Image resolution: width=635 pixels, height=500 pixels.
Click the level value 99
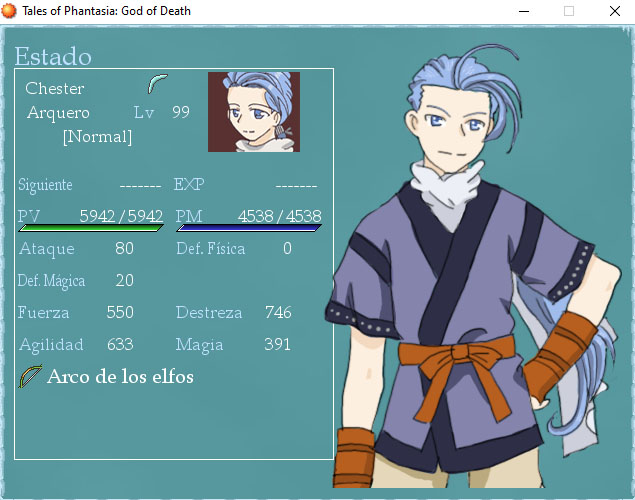pos(181,112)
